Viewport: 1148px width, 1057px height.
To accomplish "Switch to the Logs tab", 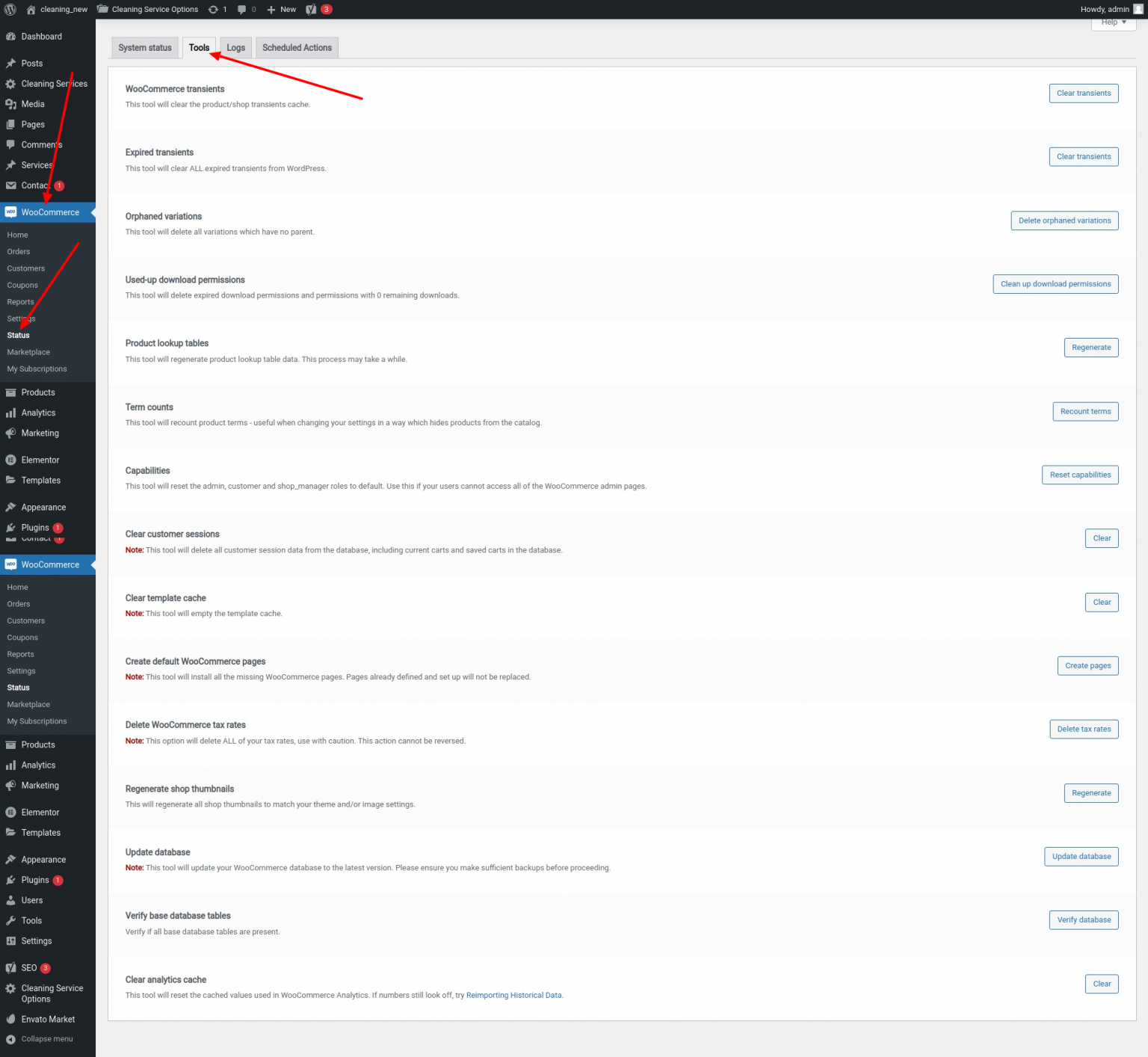I will [235, 47].
